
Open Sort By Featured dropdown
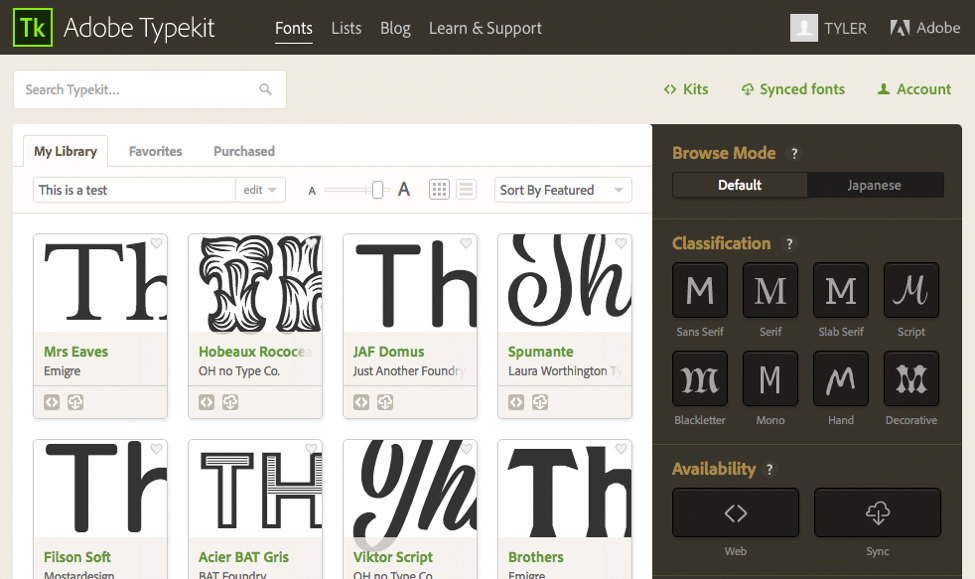(563, 190)
